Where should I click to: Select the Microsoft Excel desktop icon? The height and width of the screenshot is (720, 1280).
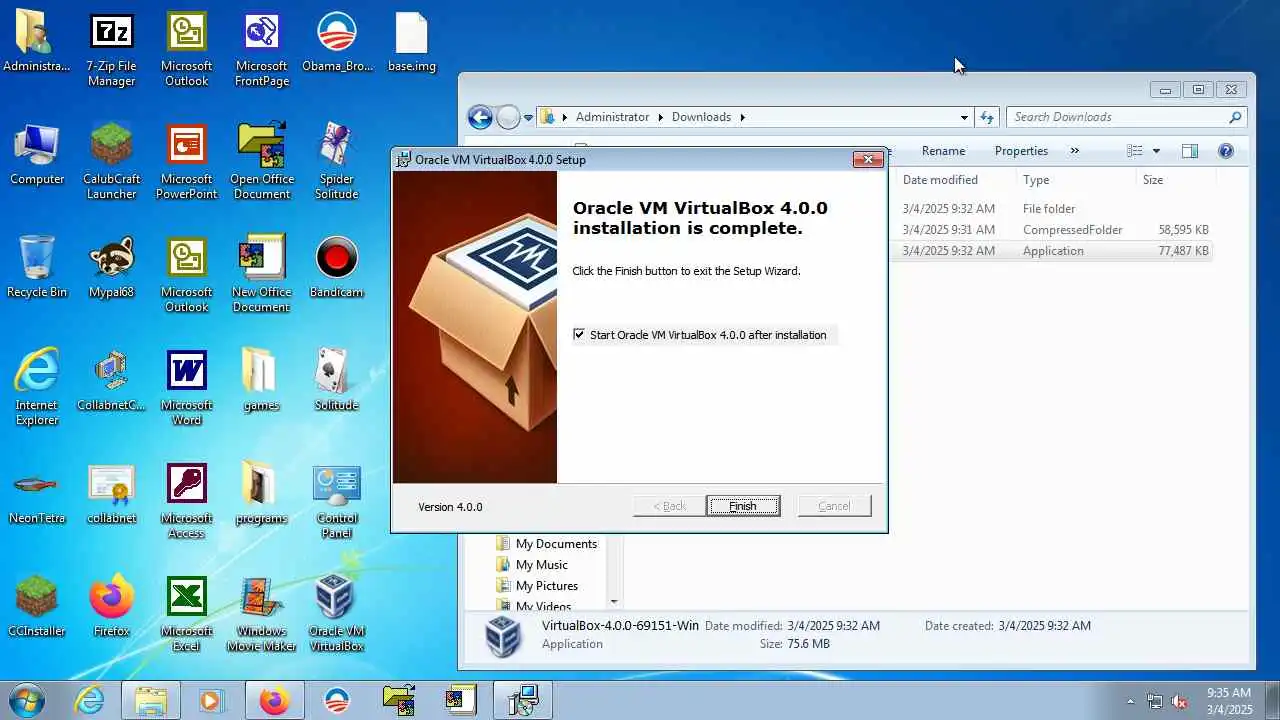186,615
